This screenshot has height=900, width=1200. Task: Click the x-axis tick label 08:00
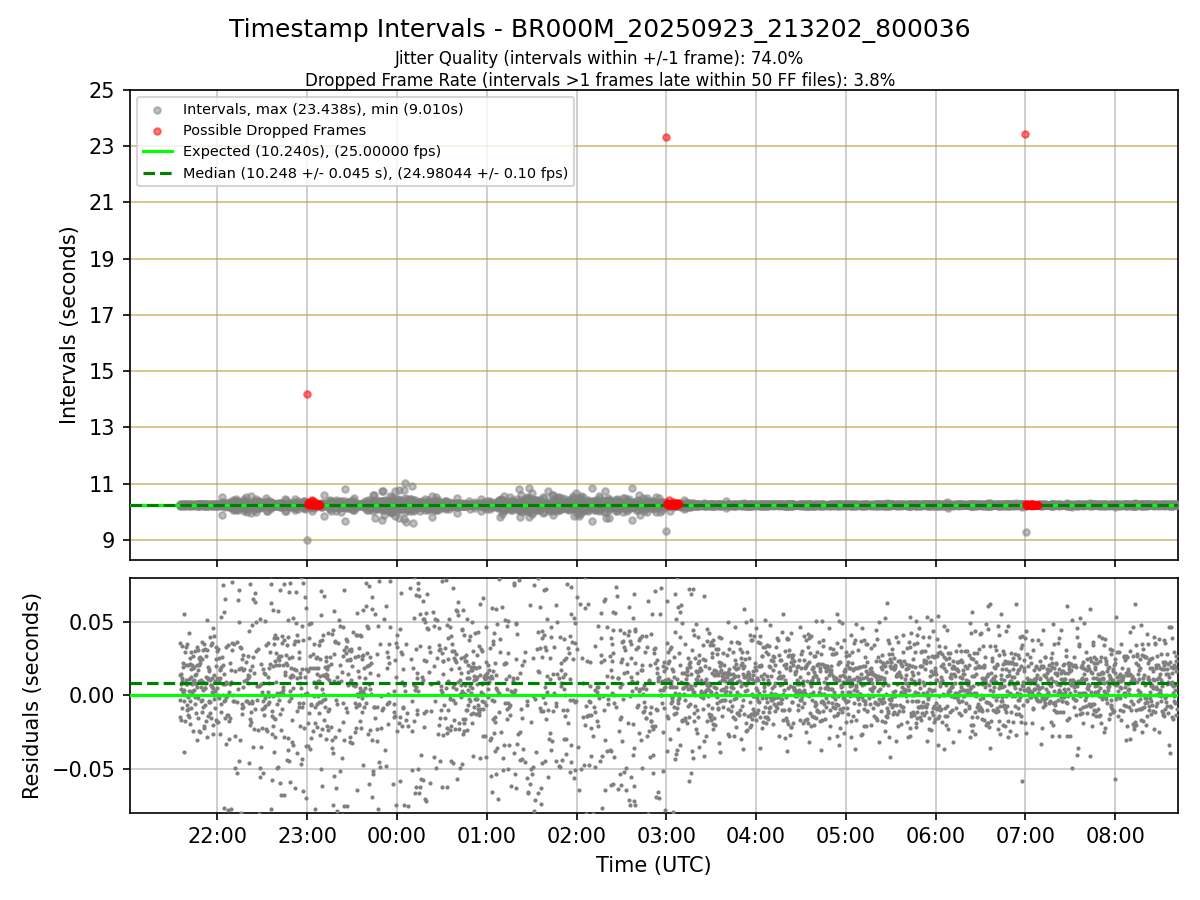[x=1115, y=835]
